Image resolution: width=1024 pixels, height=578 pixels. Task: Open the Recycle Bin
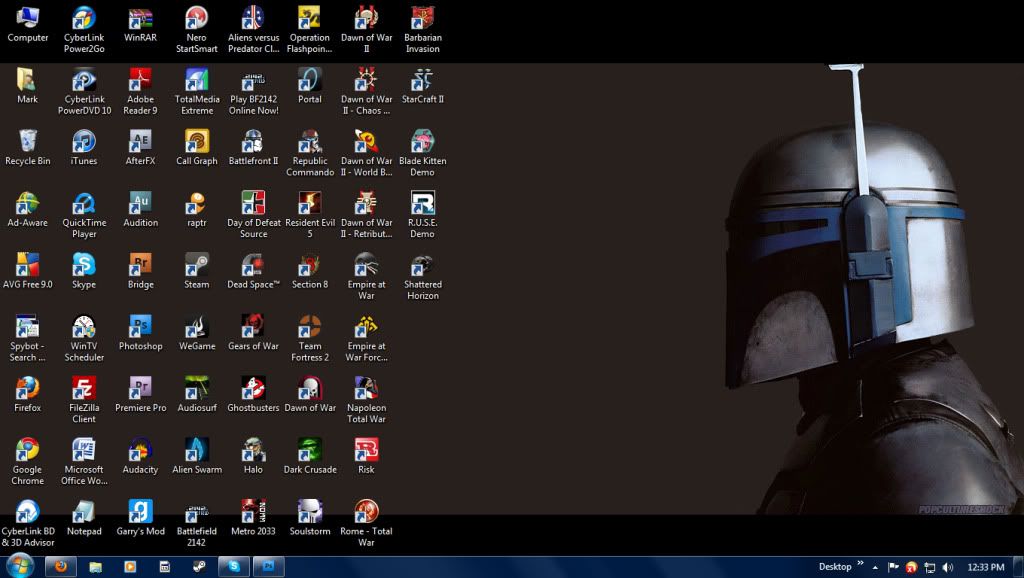click(x=27, y=148)
